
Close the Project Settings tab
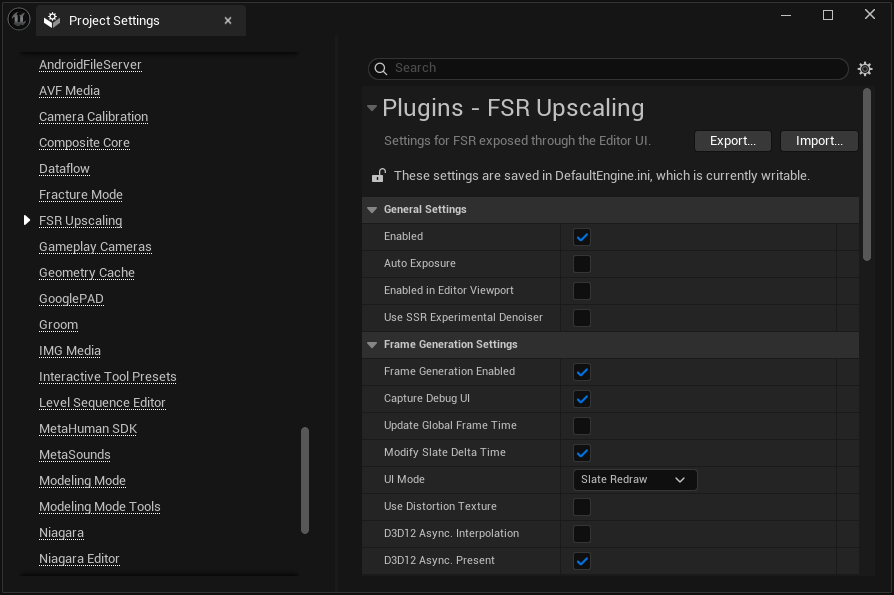[228, 20]
